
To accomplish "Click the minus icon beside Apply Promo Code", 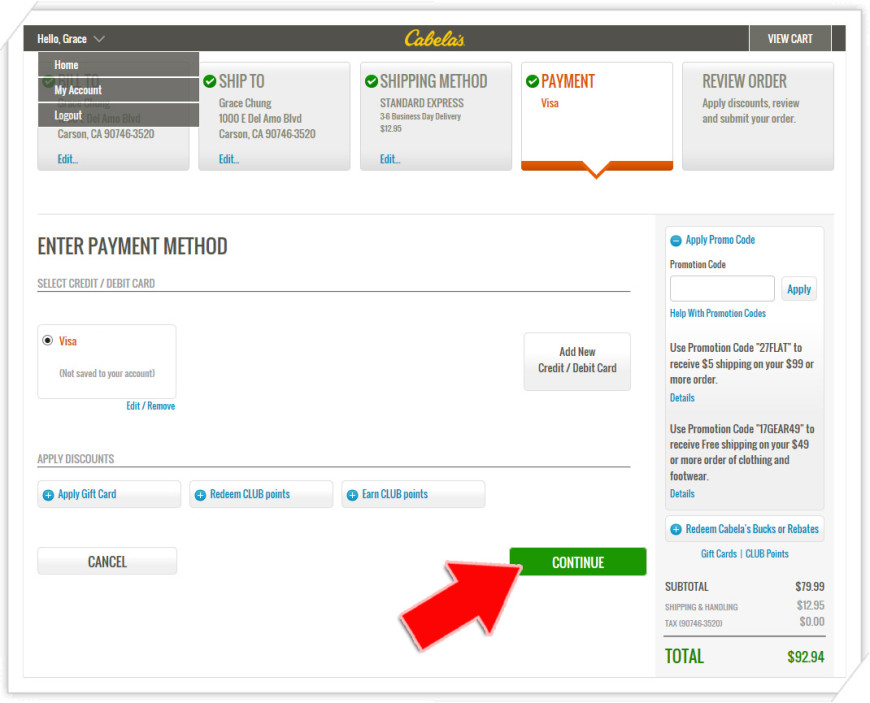I will (x=676, y=240).
